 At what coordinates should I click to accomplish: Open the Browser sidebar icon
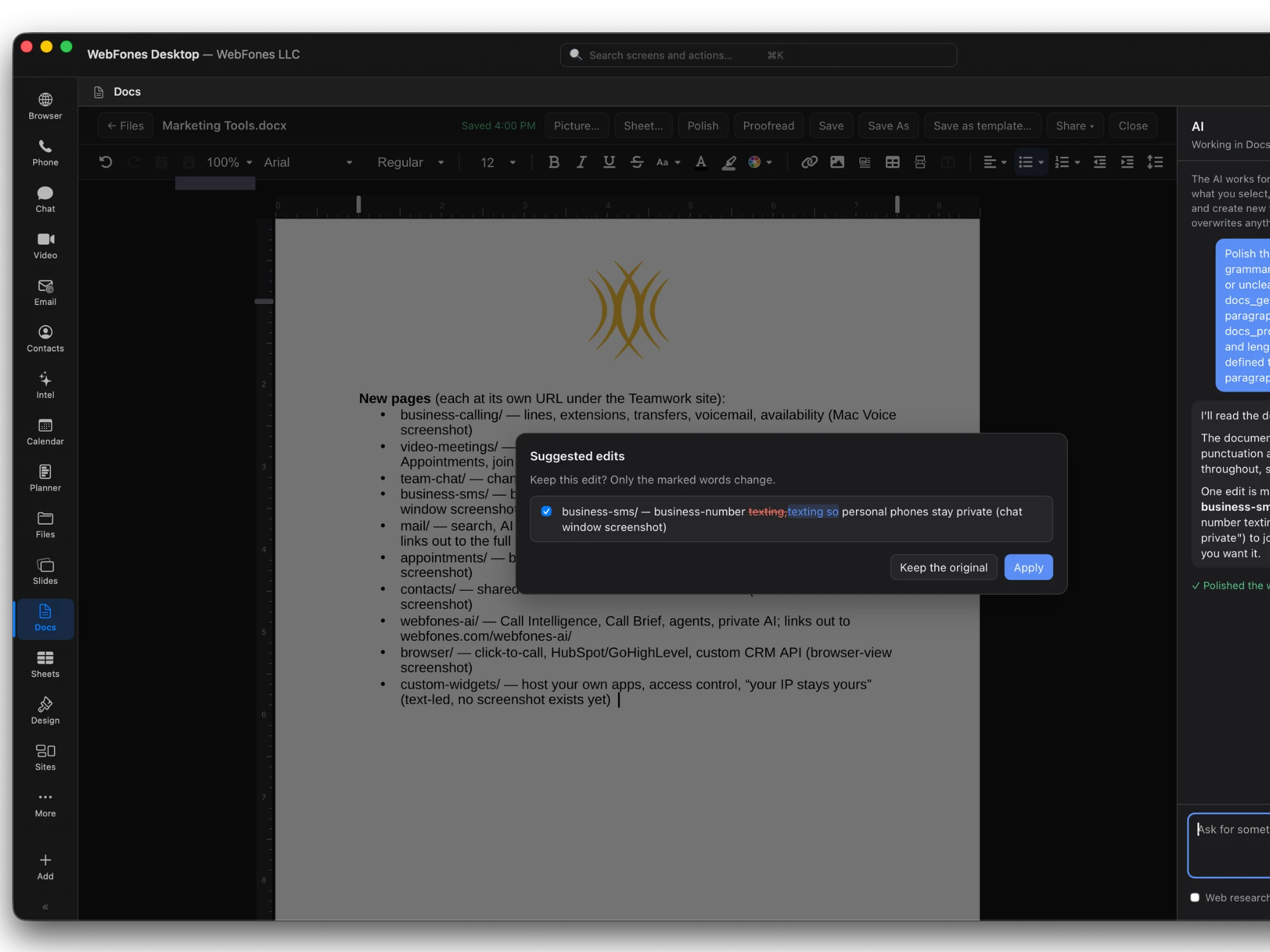click(x=45, y=106)
